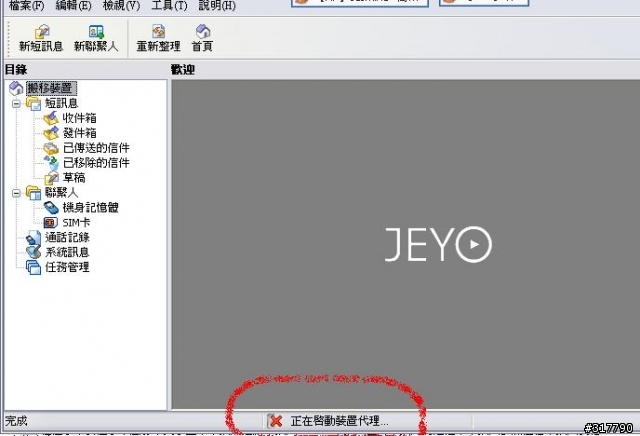The height and width of the screenshot is (436, 640).
Task: Click the SIM卡 card icon
Action: tap(51, 222)
